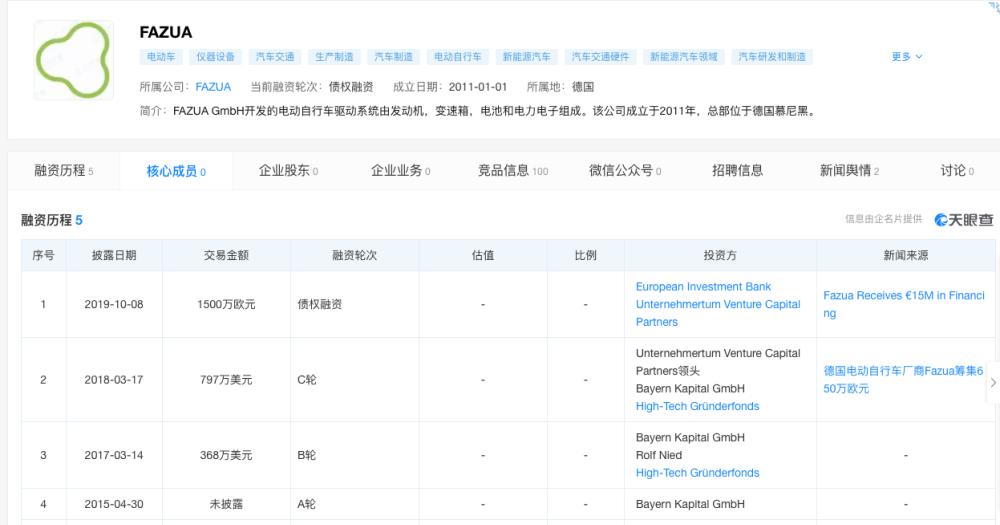Expand the 更多 tags dropdown

(906, 57)
